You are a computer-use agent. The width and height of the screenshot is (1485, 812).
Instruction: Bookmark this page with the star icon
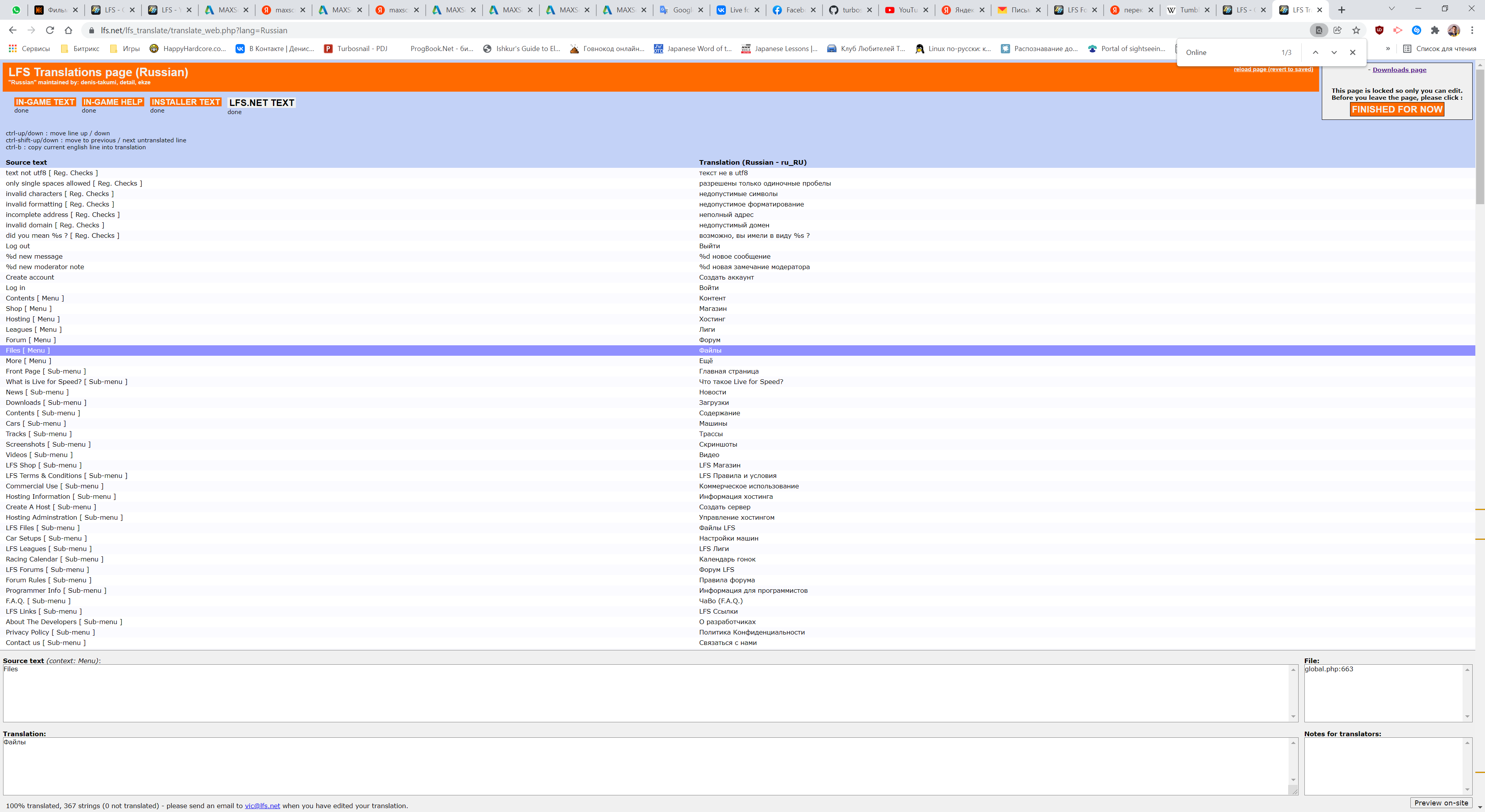point(1356,30)
